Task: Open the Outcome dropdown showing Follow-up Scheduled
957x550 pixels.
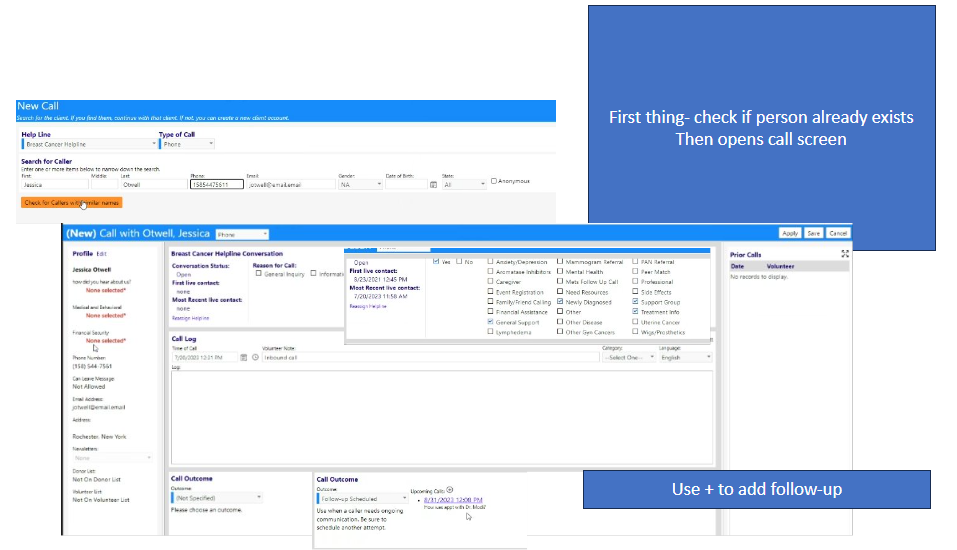Action: (x=363, y=499)
